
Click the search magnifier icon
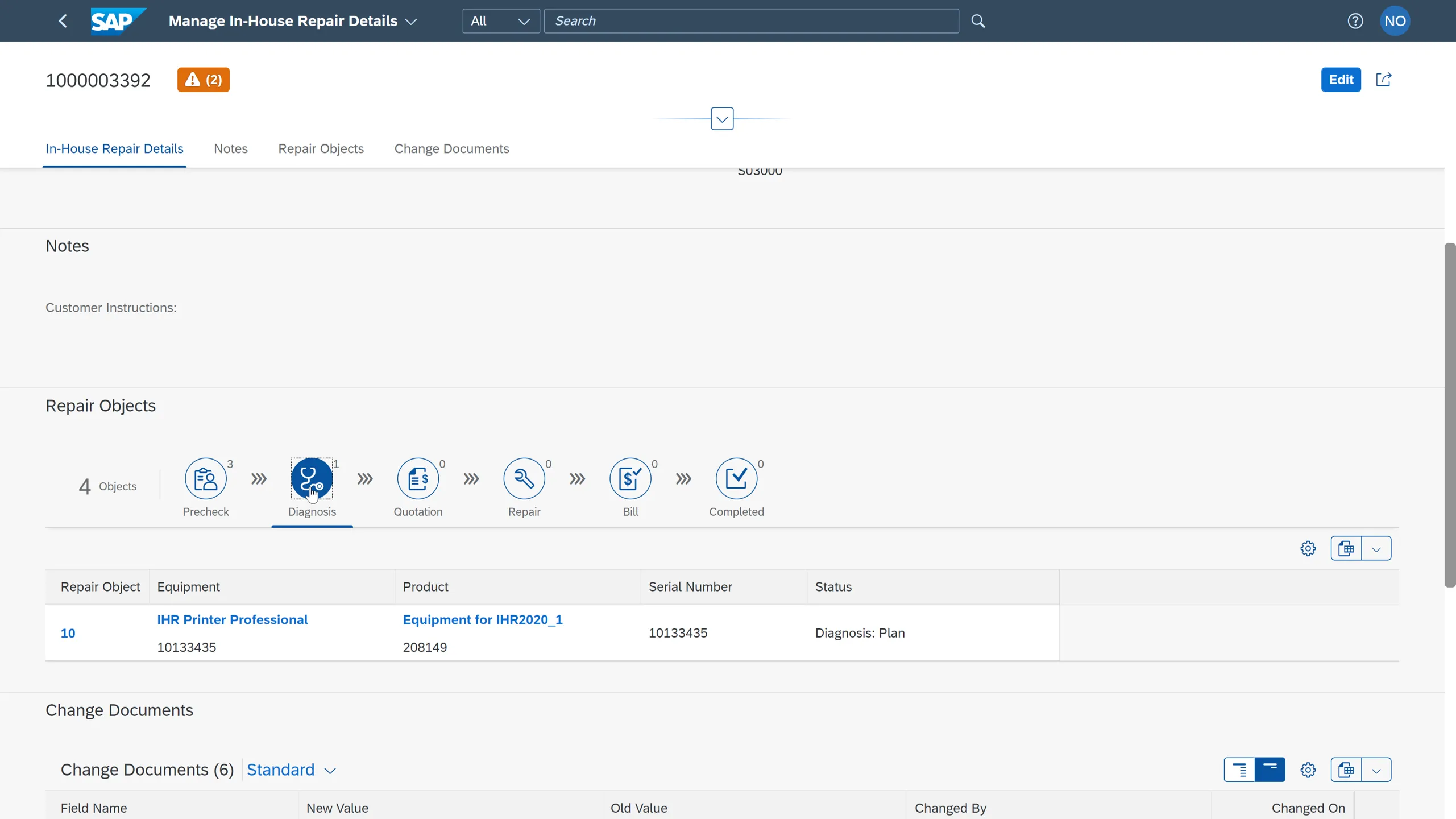click(977, 20)
